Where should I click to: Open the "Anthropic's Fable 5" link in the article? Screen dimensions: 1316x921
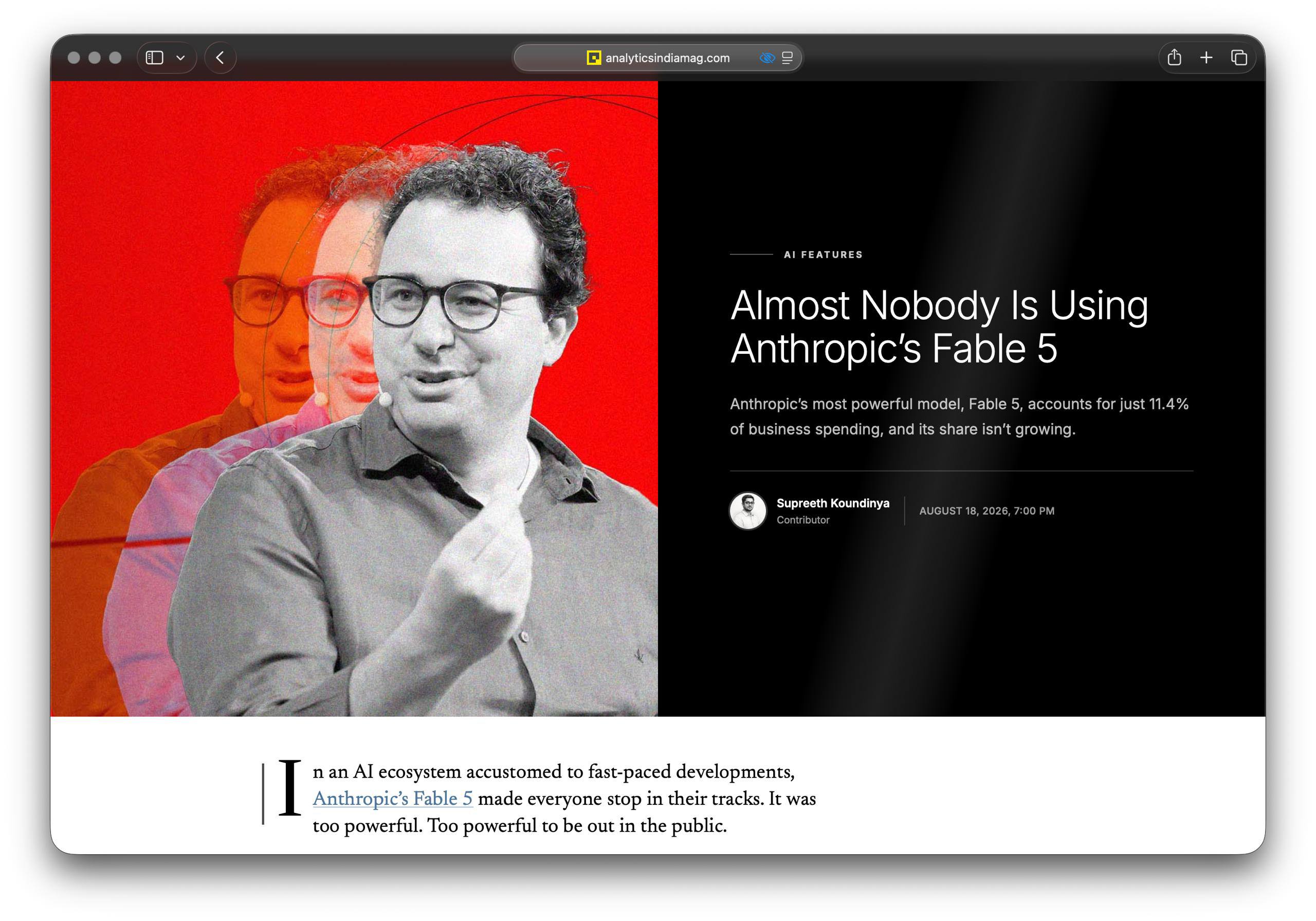(393, 798)
